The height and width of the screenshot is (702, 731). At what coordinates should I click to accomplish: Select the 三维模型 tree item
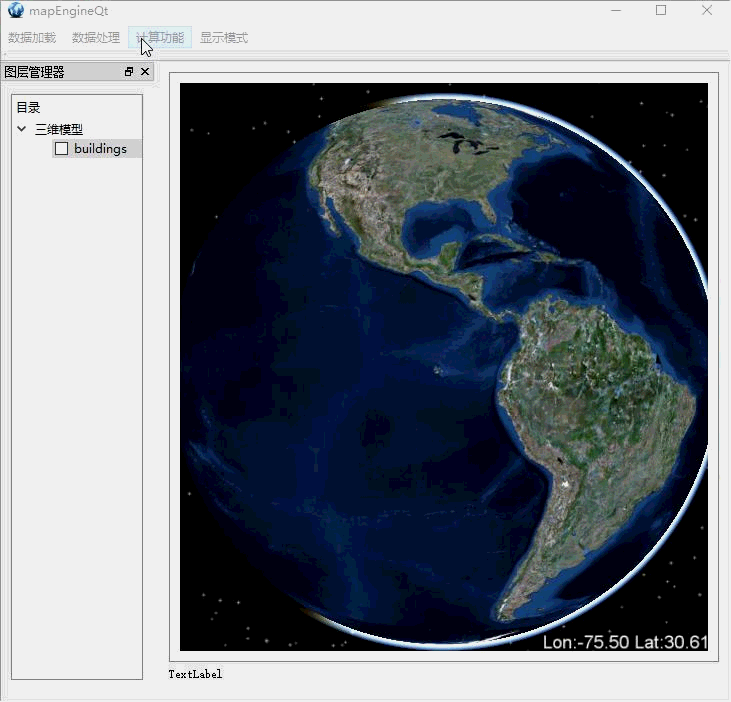(x=59, y=129)
